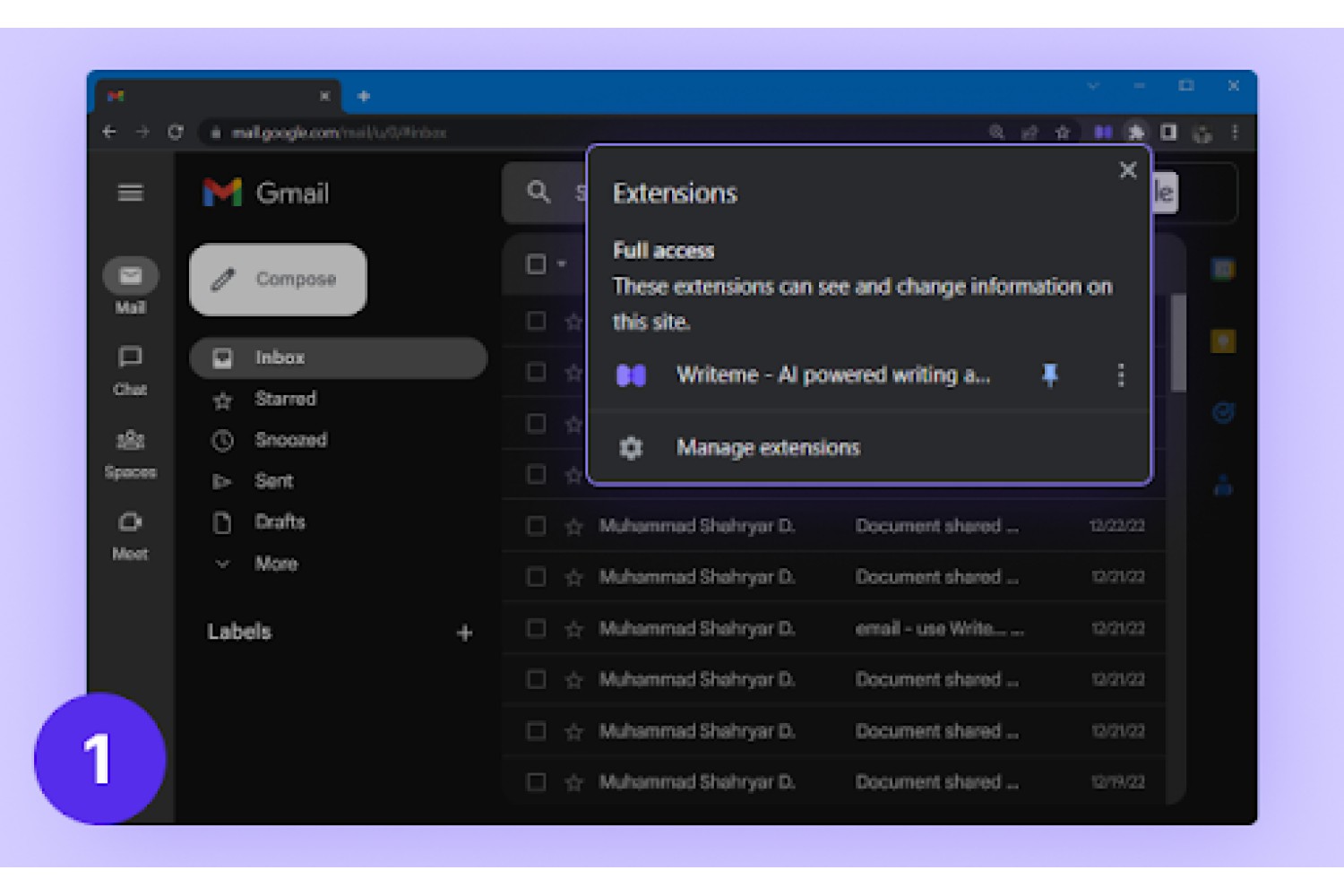Open Chrome's three-dot menu

[1236, 133]
